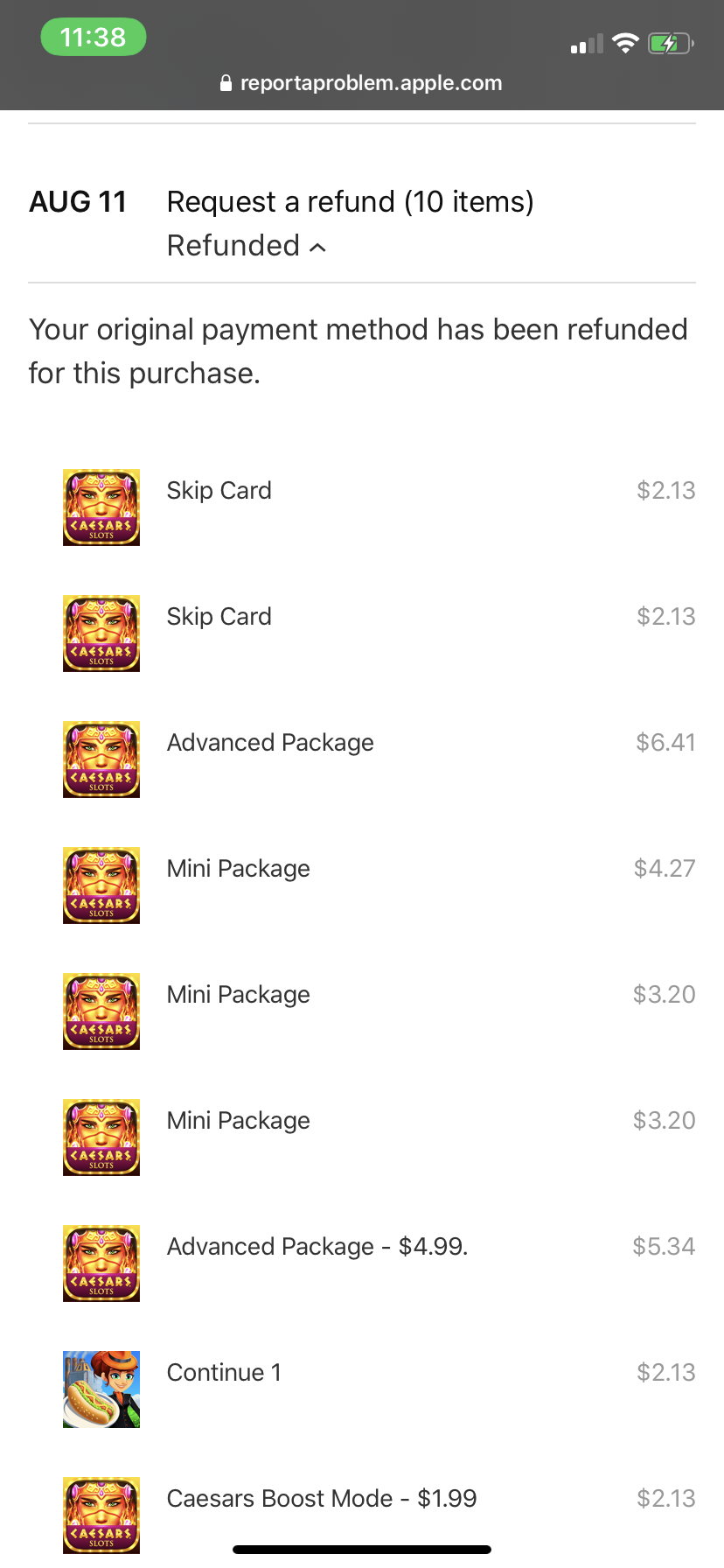Select the Advanced Package - $4.99. label

click(317, 1246)
